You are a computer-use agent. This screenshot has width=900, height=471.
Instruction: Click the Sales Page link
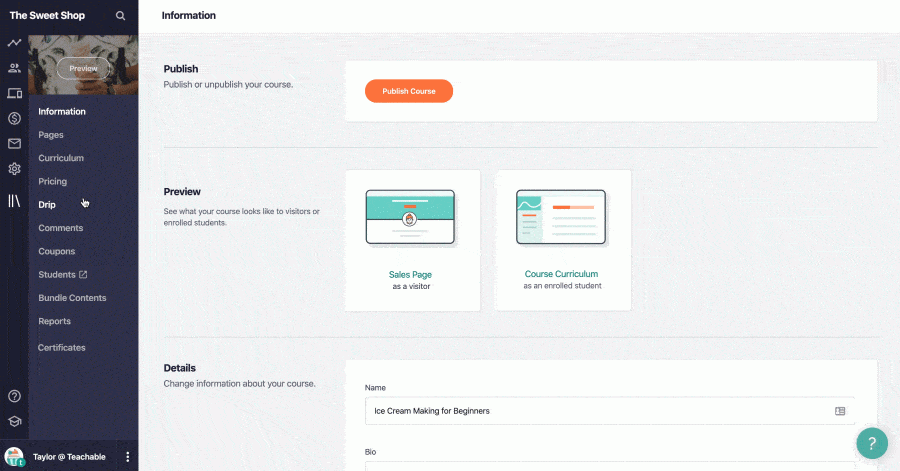click(x=410, y=275)
